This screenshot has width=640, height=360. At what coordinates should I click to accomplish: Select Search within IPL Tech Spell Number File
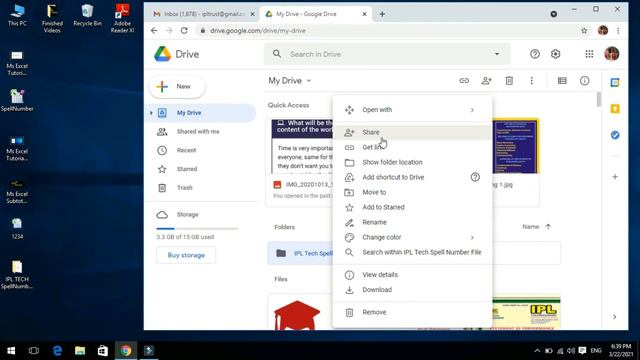pyautogui.click(x=412, y=252)
